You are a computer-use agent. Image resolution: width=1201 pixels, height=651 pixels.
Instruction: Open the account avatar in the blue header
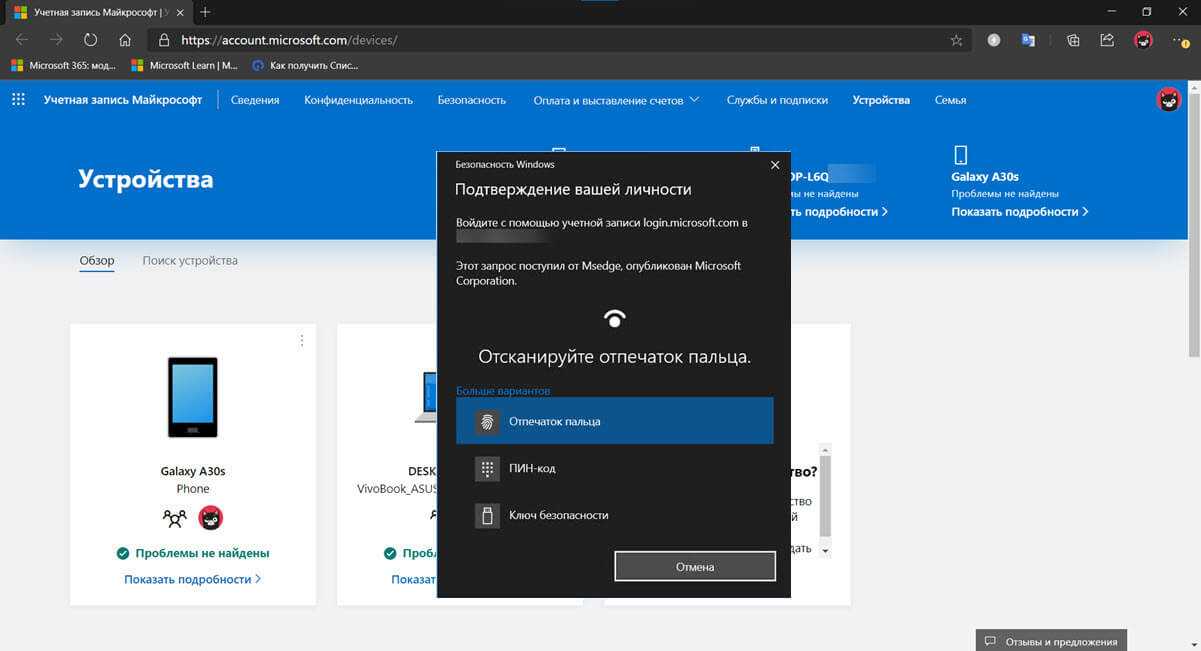click(1168, 100)
